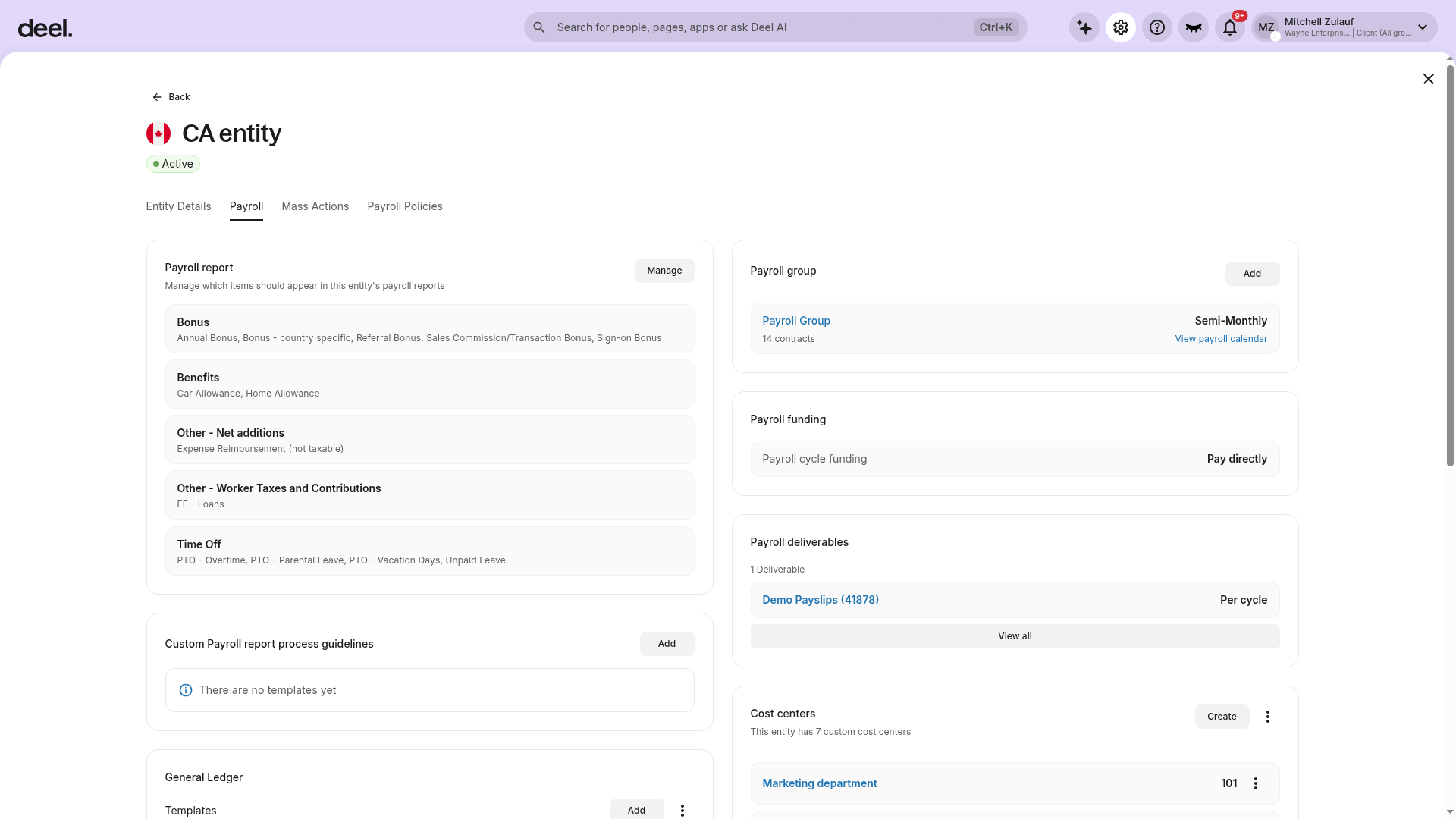Open Deel AI sparkle icon
The image size is (1456, 819).
click(x=1084, y=27)
